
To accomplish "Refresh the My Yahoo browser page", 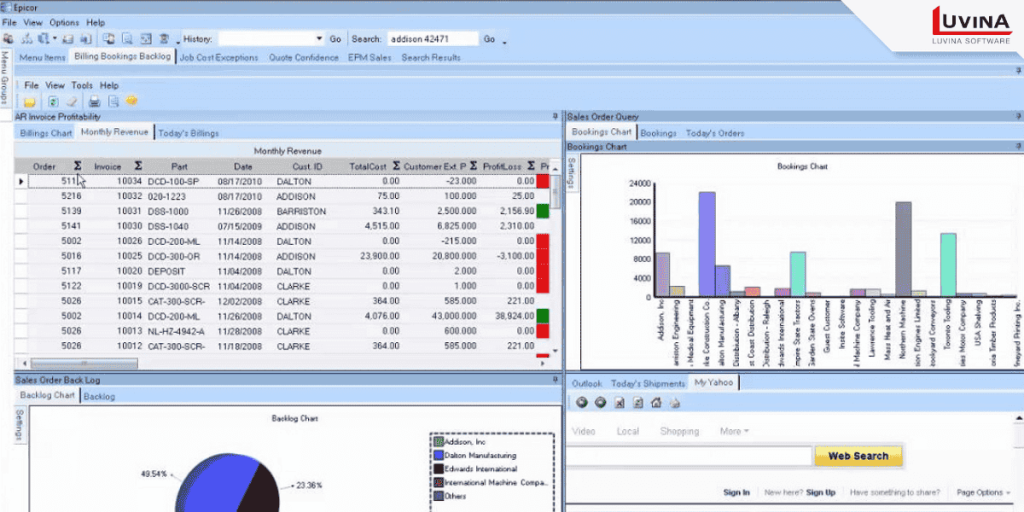I will click(638, 403).
